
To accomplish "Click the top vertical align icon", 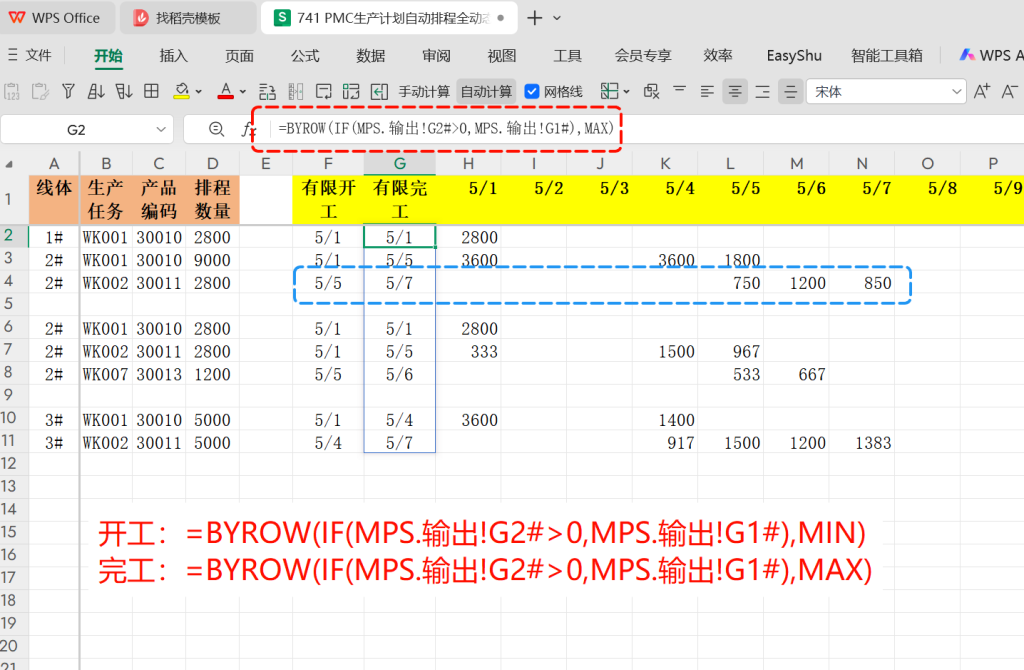I will click(x=679, y=91).
